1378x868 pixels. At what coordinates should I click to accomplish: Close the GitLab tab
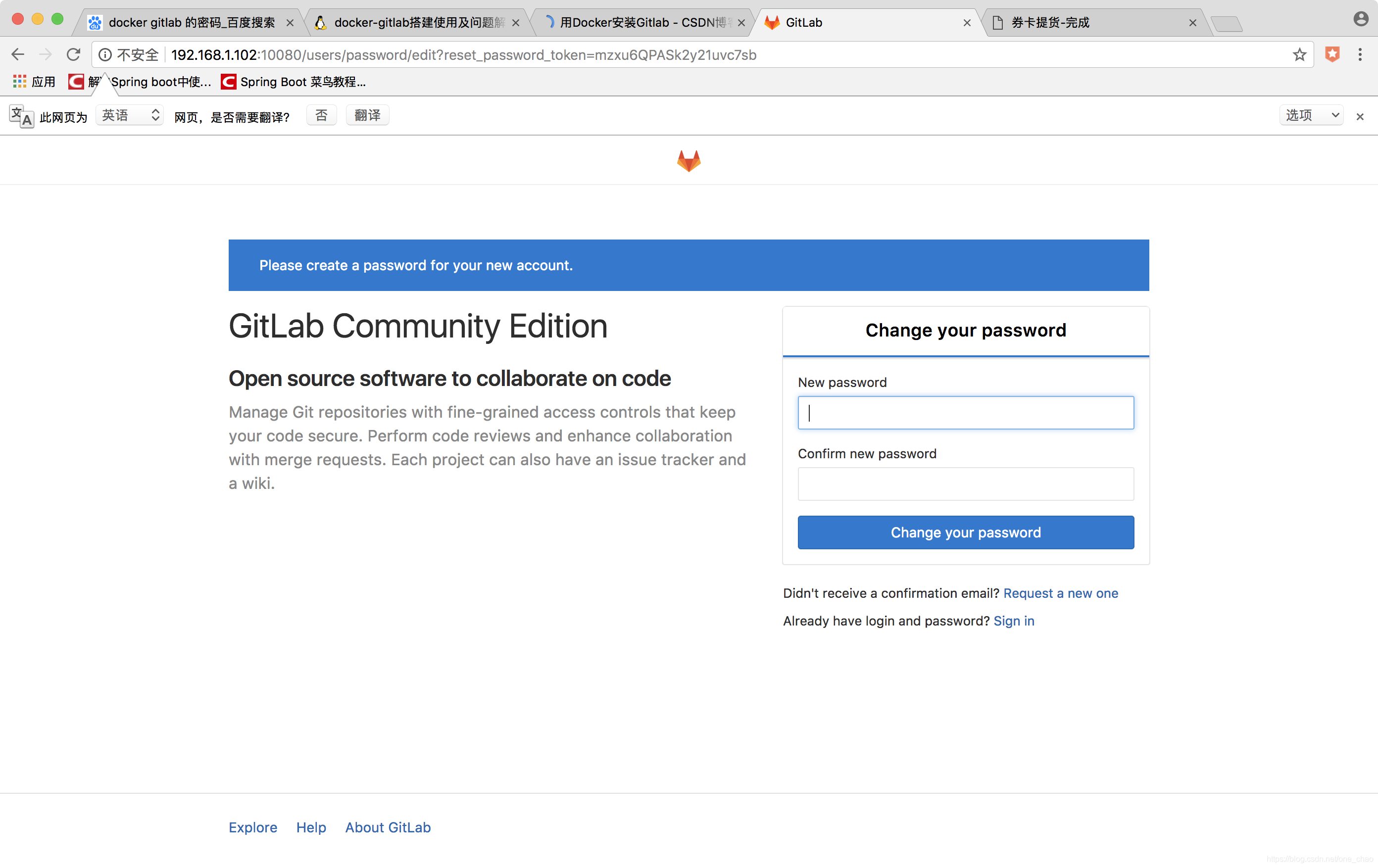(x=967, y=23)
